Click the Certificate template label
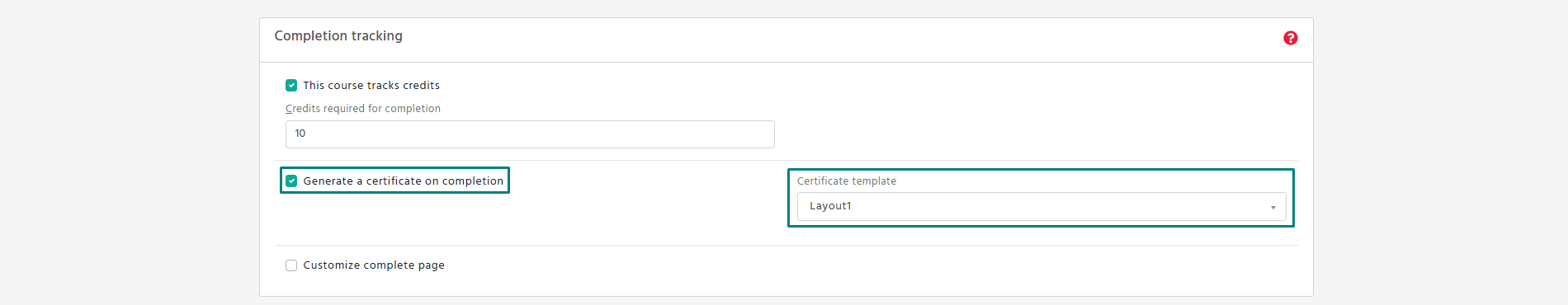This screenshot has width=1568, height=305. pos(847,181)
